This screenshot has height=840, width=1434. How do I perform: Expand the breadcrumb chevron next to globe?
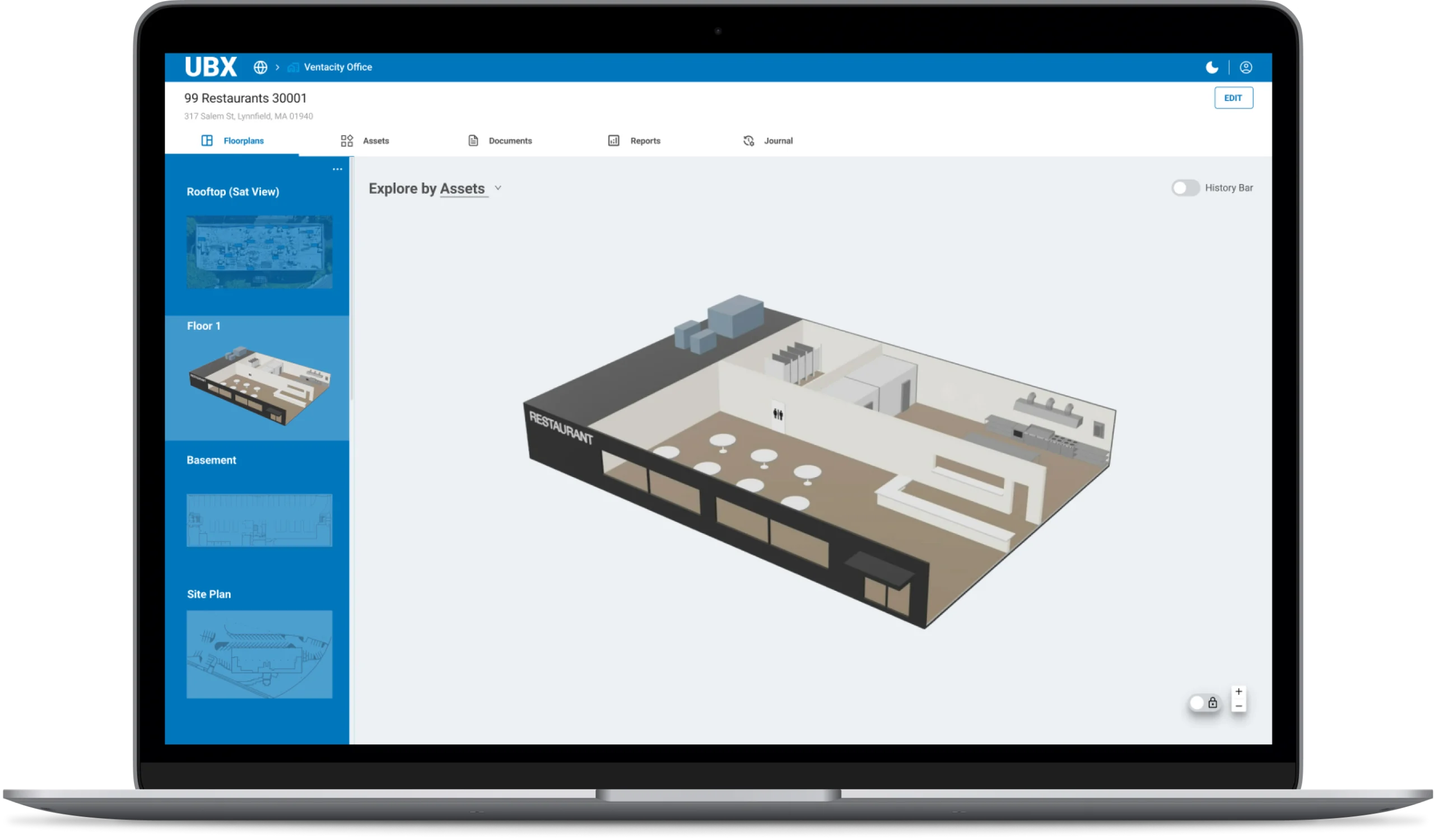click(277, 67)
